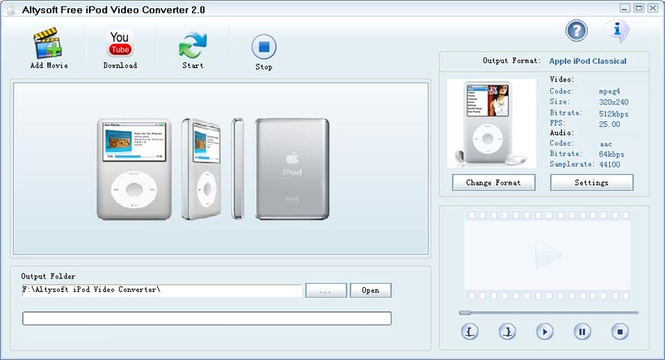The width and height of the screenshot is (665, 360).
Task: Start conversion with the Start arrows icon
Action: (x=193, y=45)
